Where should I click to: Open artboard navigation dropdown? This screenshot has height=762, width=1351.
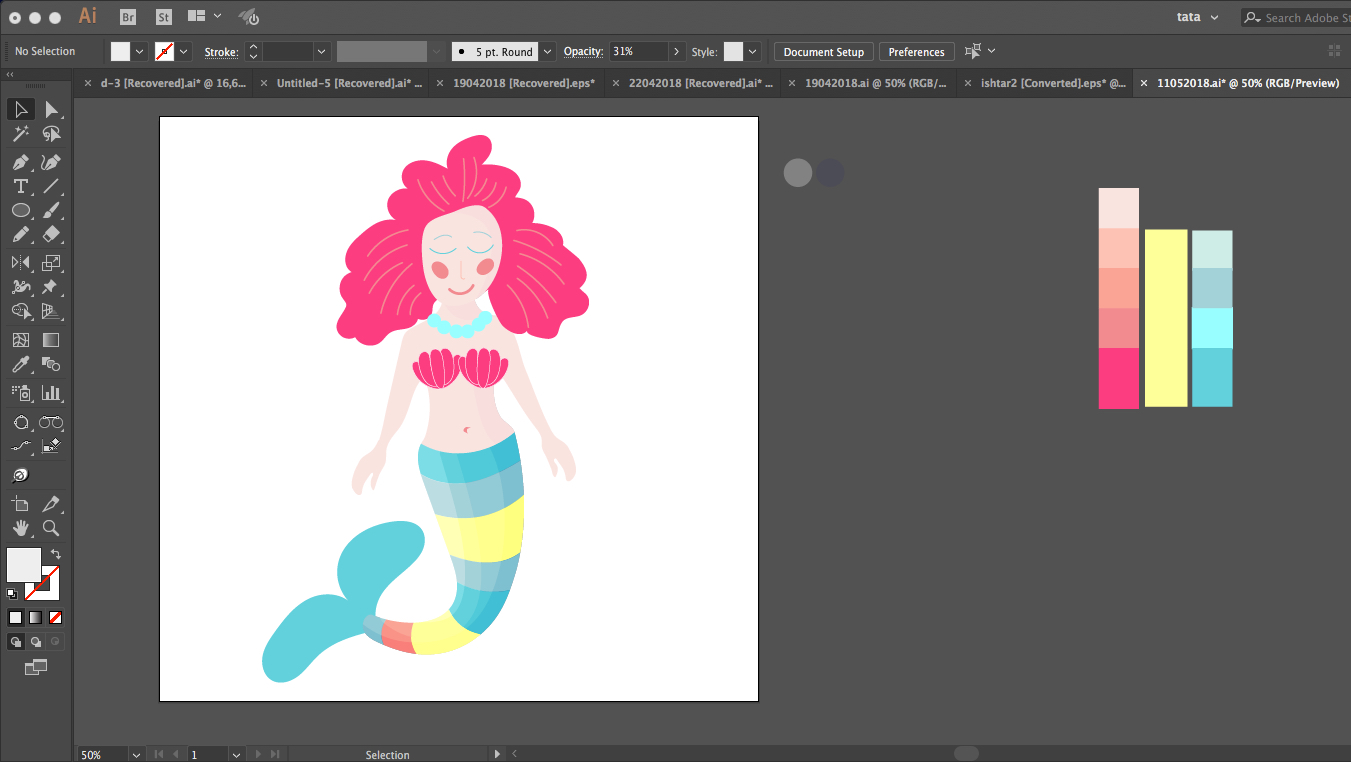tap(236, 754)
